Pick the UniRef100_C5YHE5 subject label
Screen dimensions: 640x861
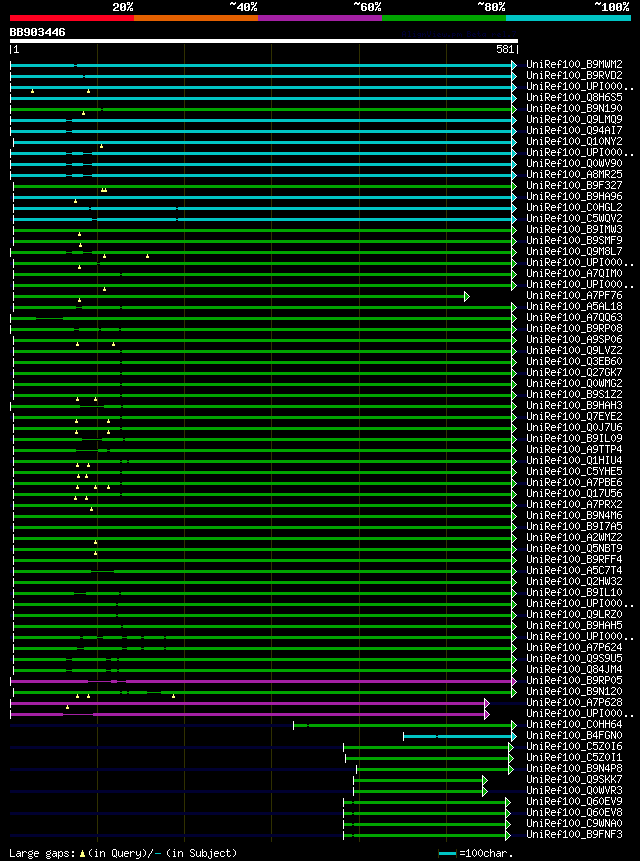tap(574, 471)
